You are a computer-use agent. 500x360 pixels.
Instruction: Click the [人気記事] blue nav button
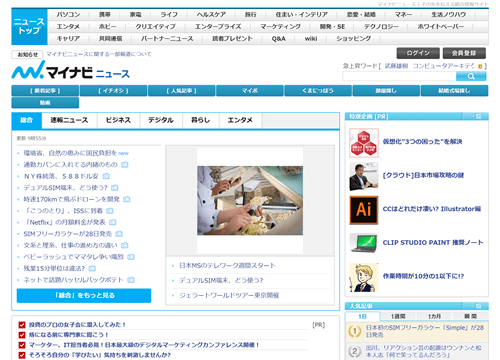[182, 91]
